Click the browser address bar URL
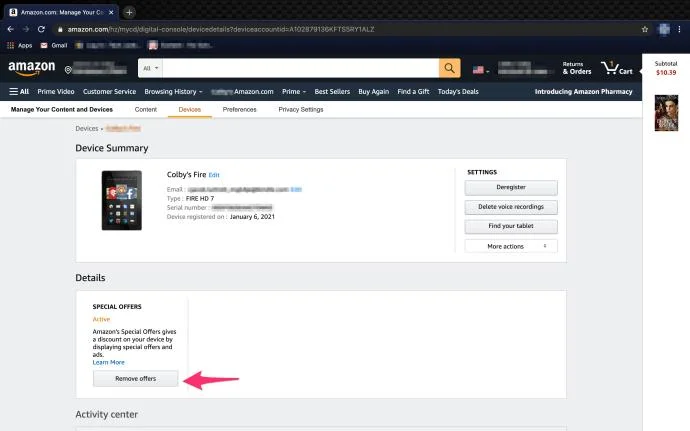The image size is (690, 431). [x=220, y=29]
